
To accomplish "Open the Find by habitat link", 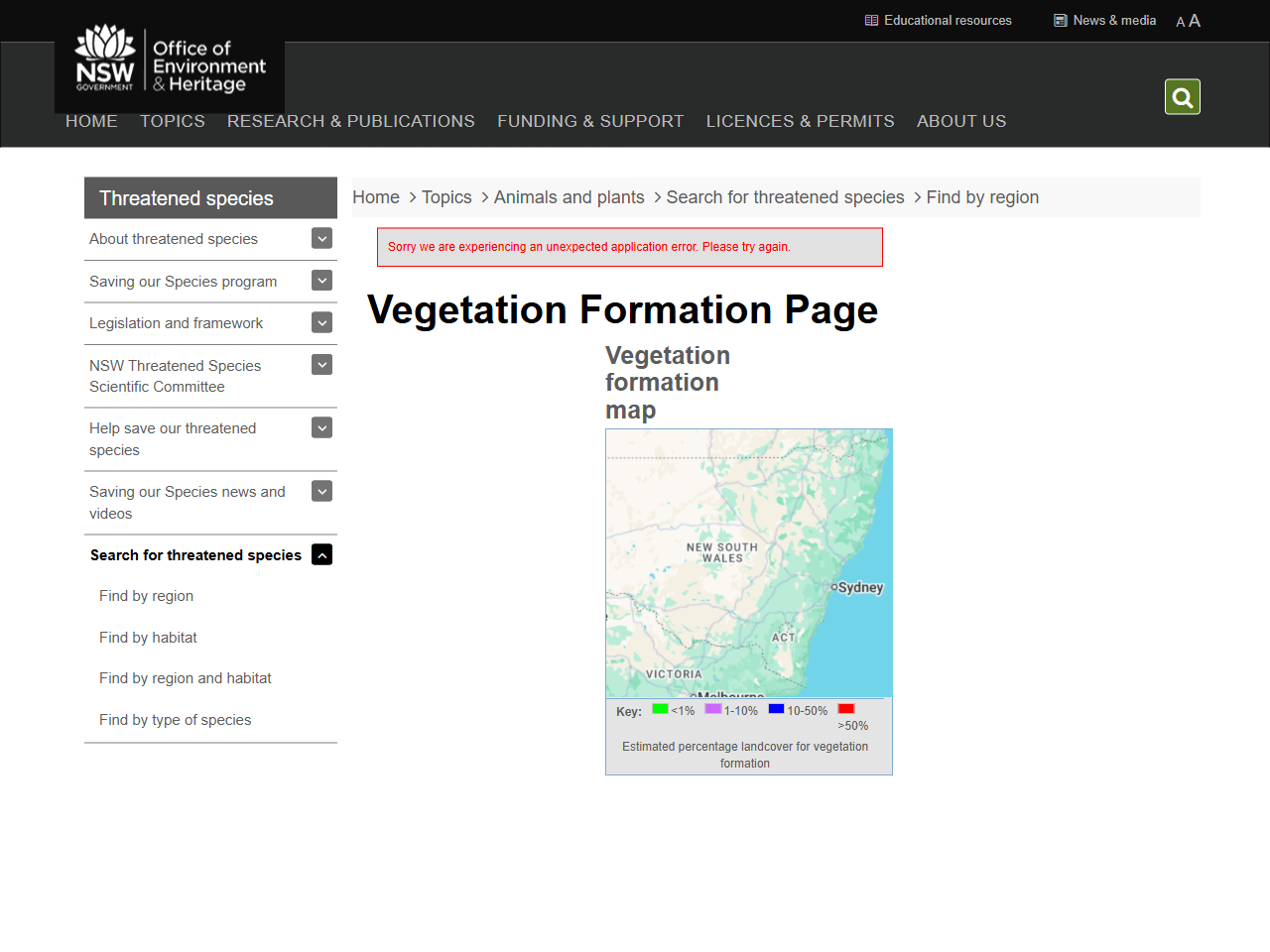I will (x=148, y=637).
